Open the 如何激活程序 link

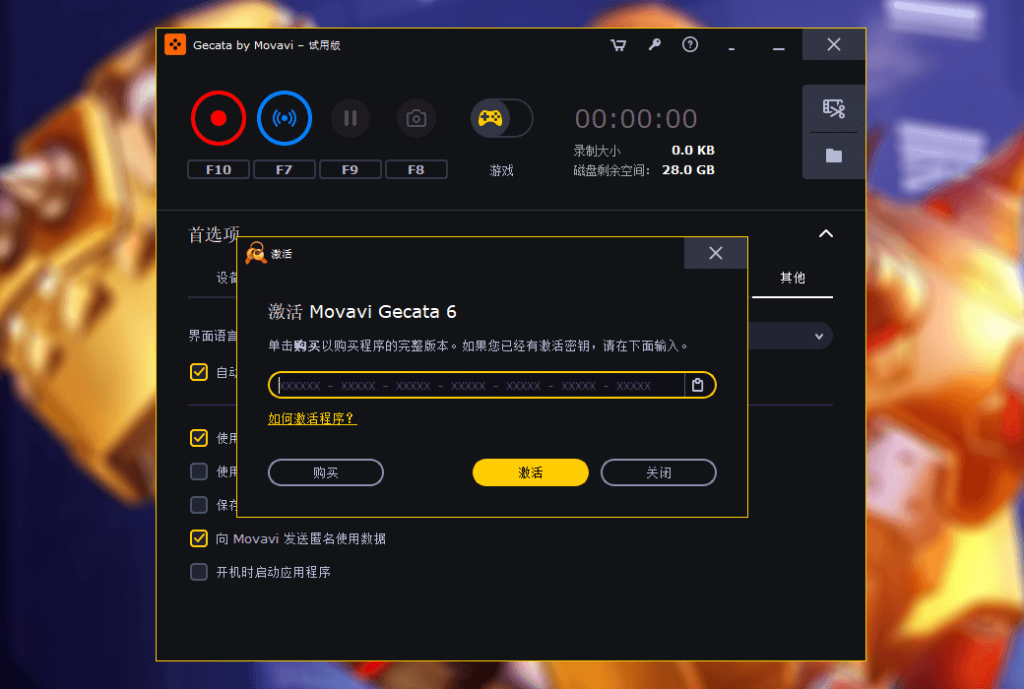[312, 419]
